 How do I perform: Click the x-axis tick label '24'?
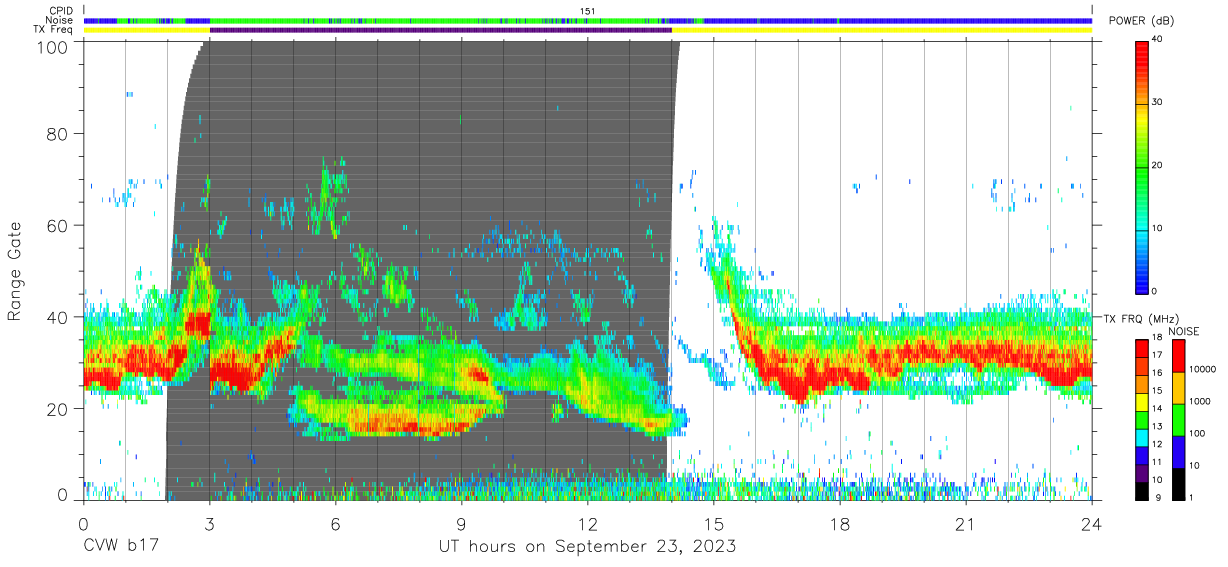(x=1091, y=524)
